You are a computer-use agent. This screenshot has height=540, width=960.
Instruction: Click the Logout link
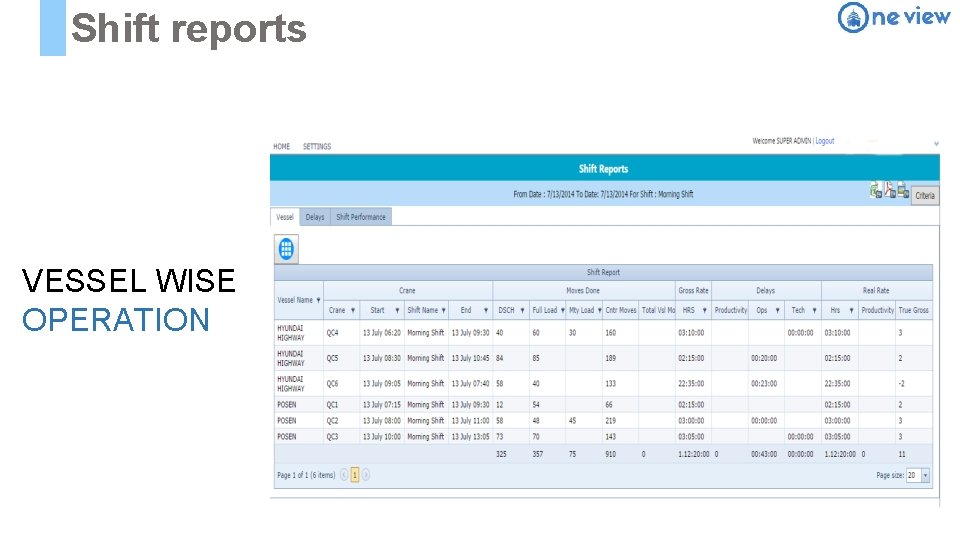[825, 141]
